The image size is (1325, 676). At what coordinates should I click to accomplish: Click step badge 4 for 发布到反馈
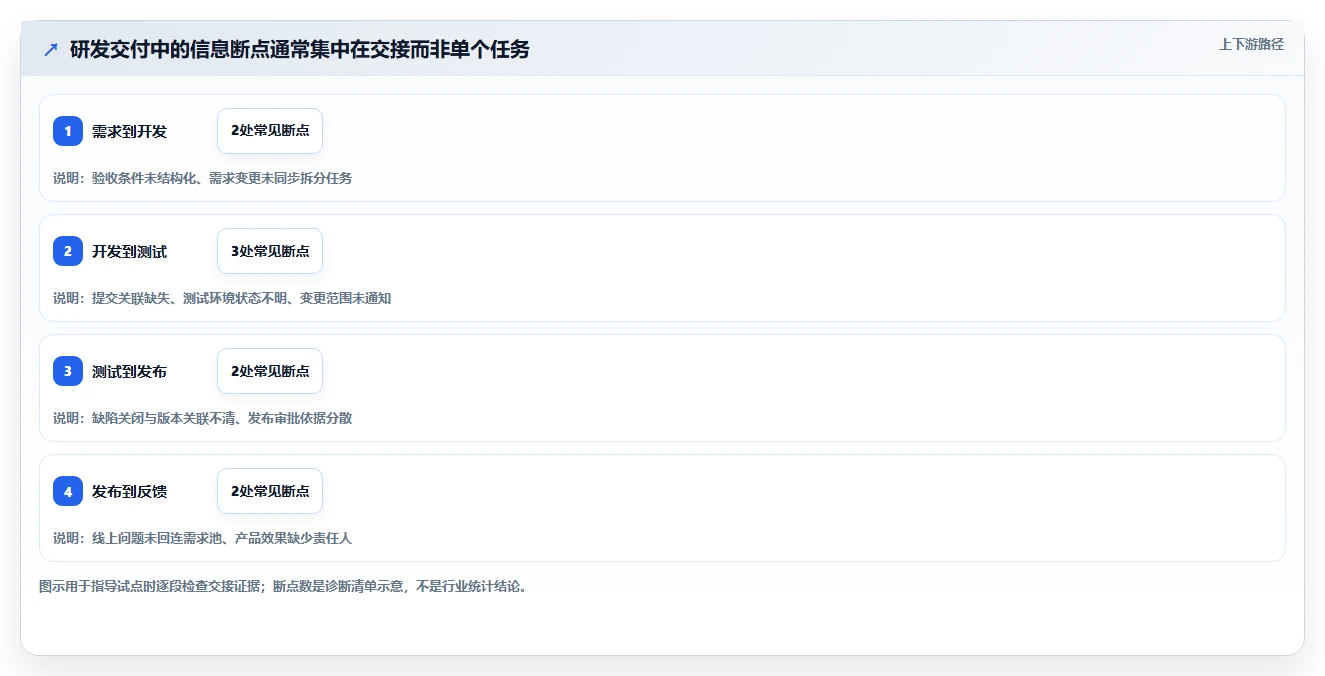pos(68,491)
